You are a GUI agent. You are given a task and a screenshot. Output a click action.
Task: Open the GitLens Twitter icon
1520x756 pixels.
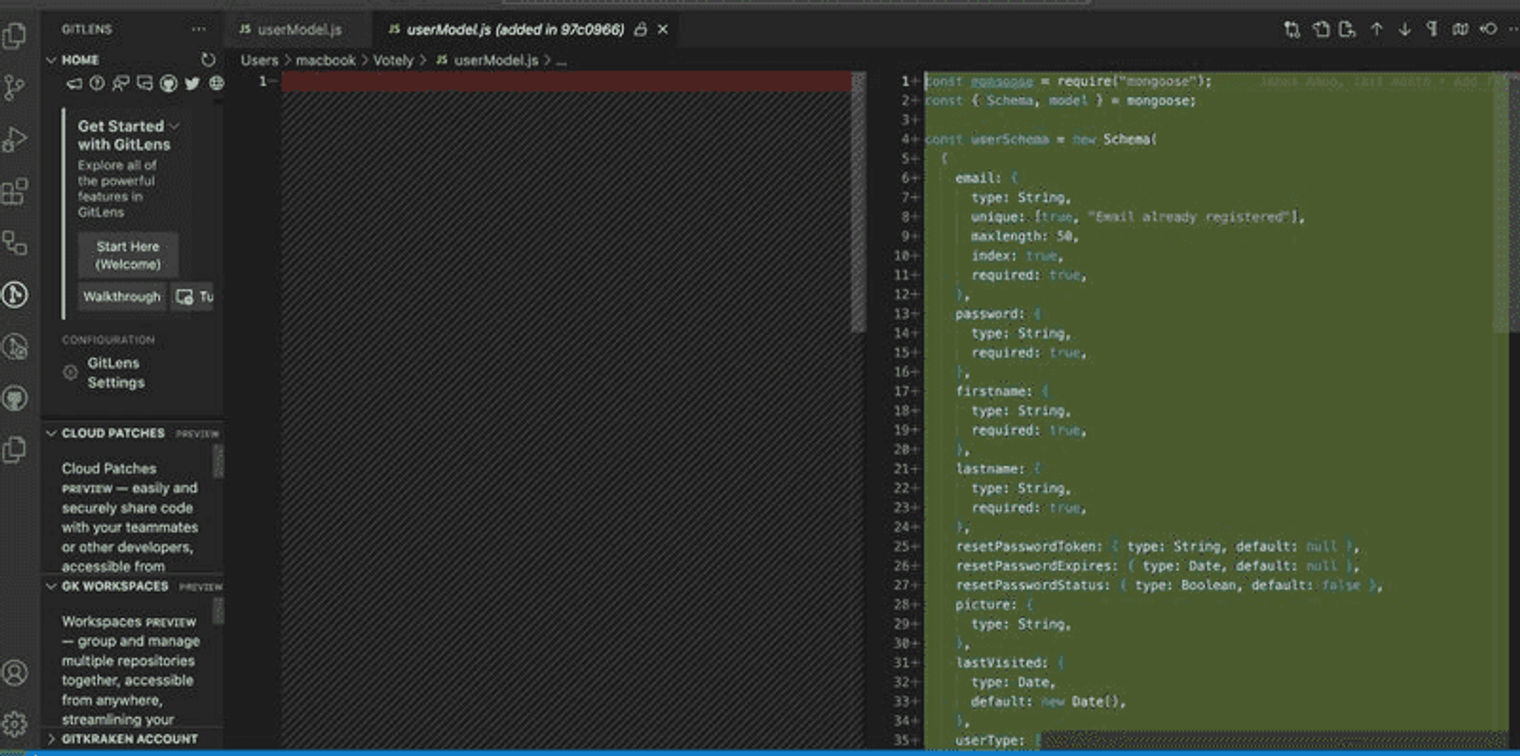tap(192, 84)
